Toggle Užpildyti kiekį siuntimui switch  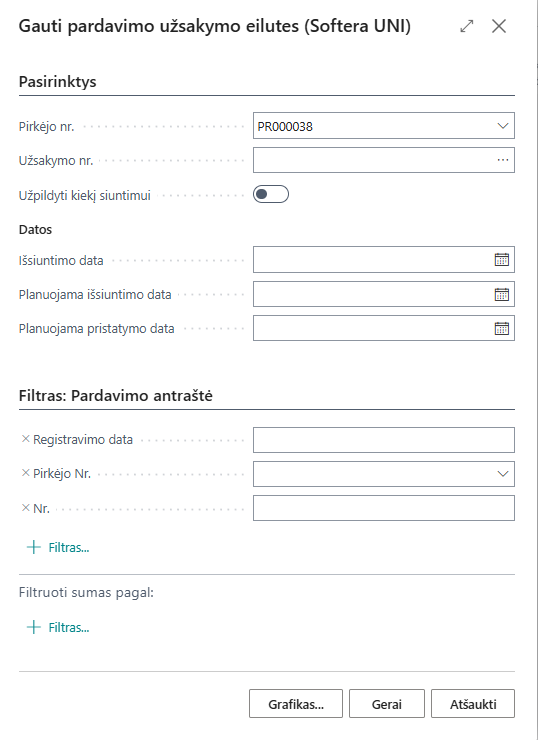coord(271,194)
